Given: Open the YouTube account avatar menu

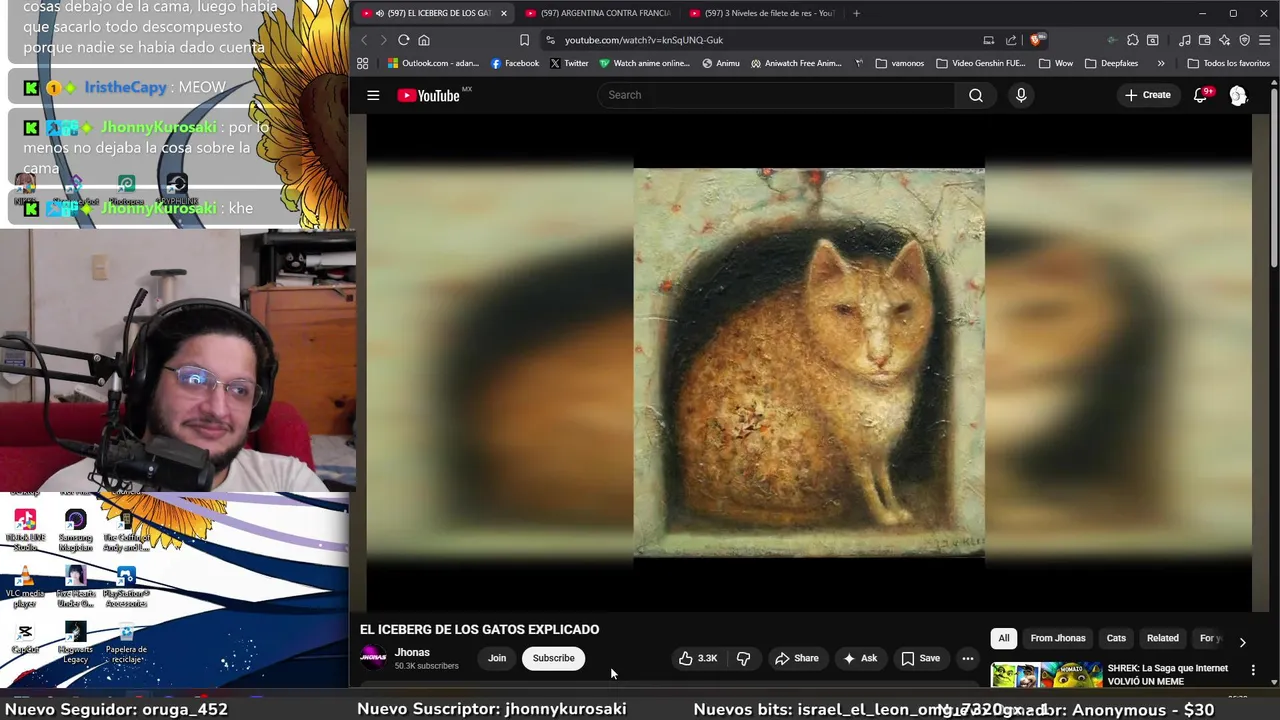Looking at the screenshot, I should point(1238,95).
